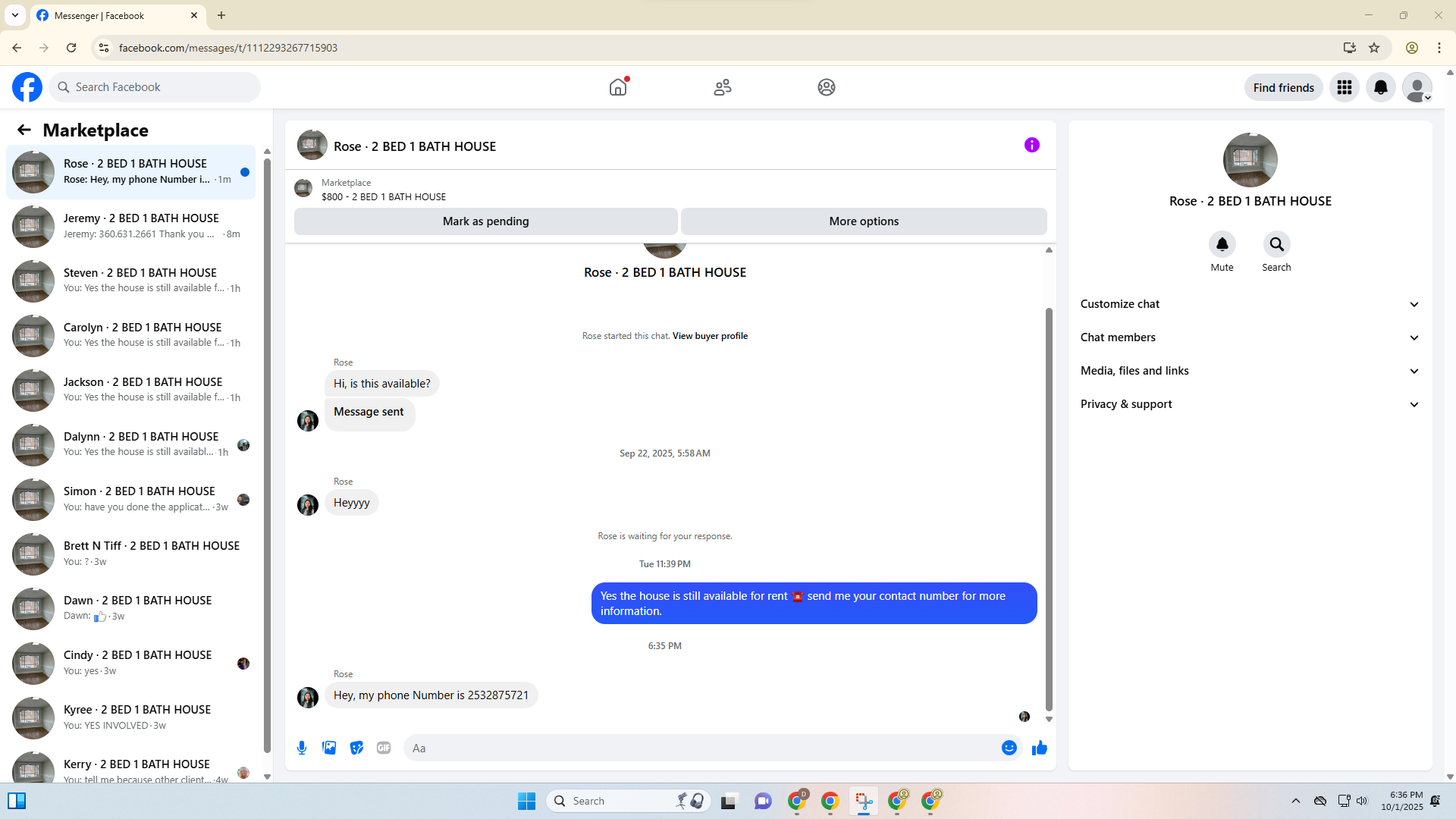Expand Privacy & support section
1456x819 pixels.
tap(1250, 404)
